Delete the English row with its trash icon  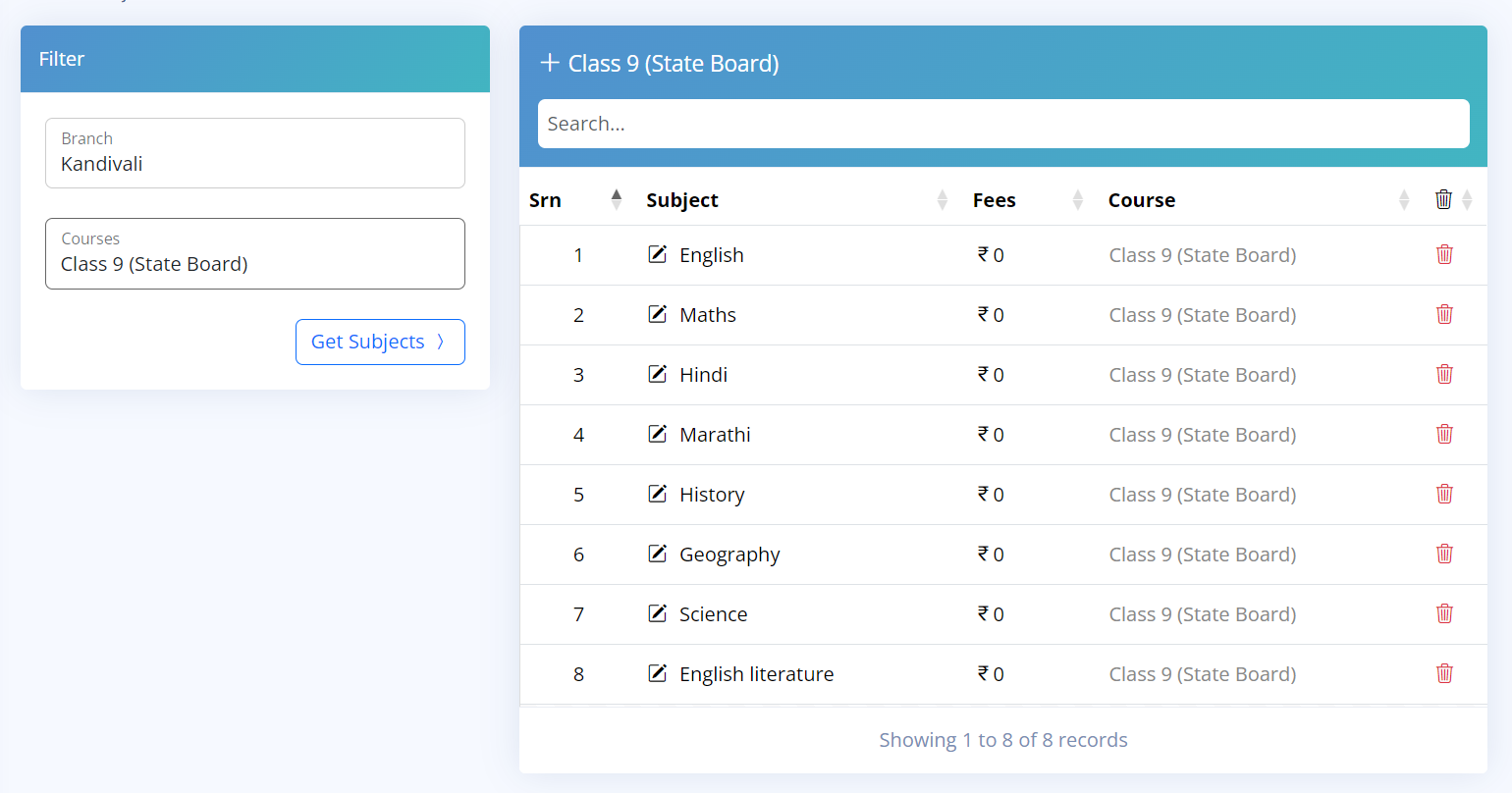click(x=1444, y=254)
